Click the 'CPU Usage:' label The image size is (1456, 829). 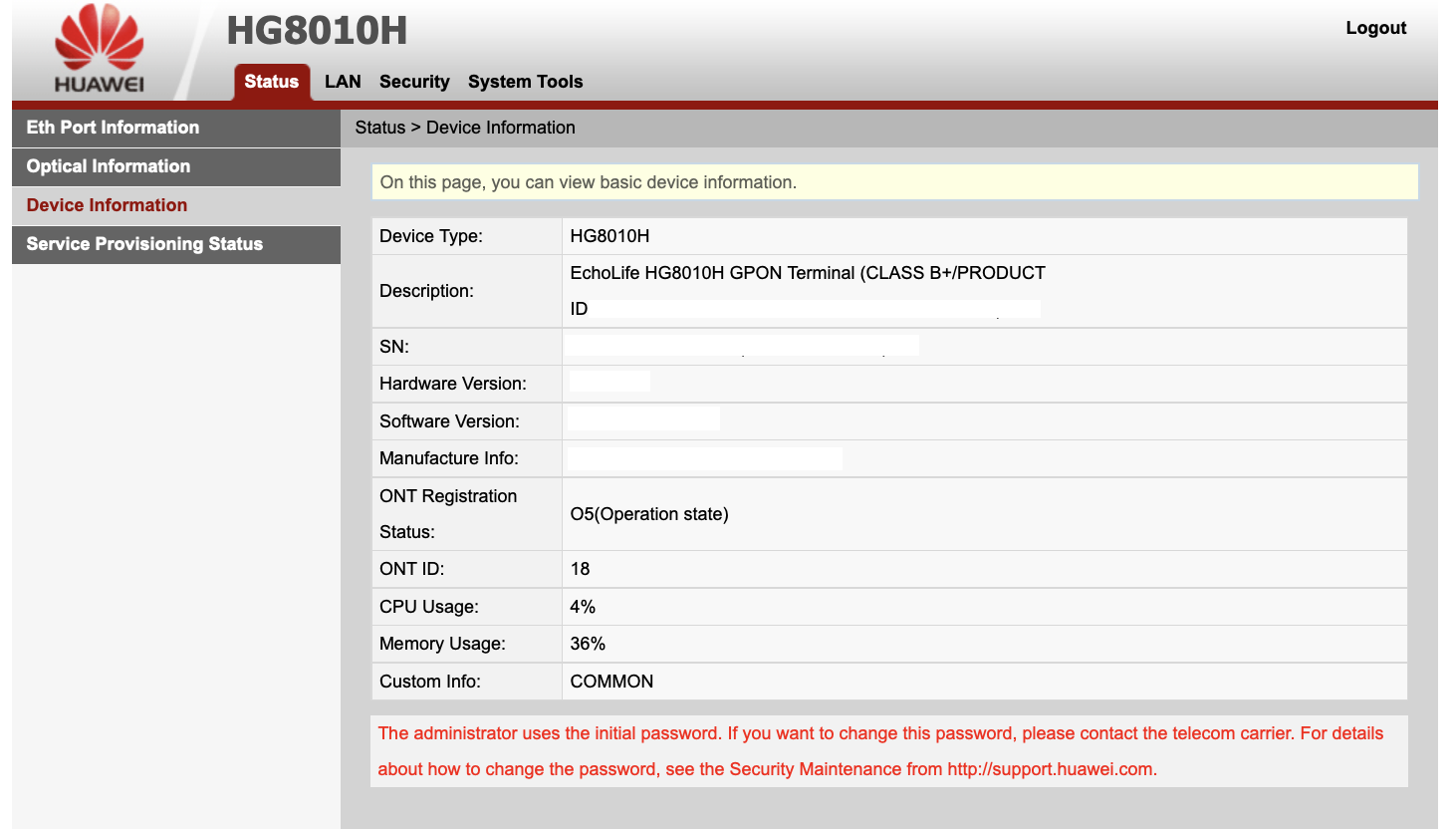(429, 607)
